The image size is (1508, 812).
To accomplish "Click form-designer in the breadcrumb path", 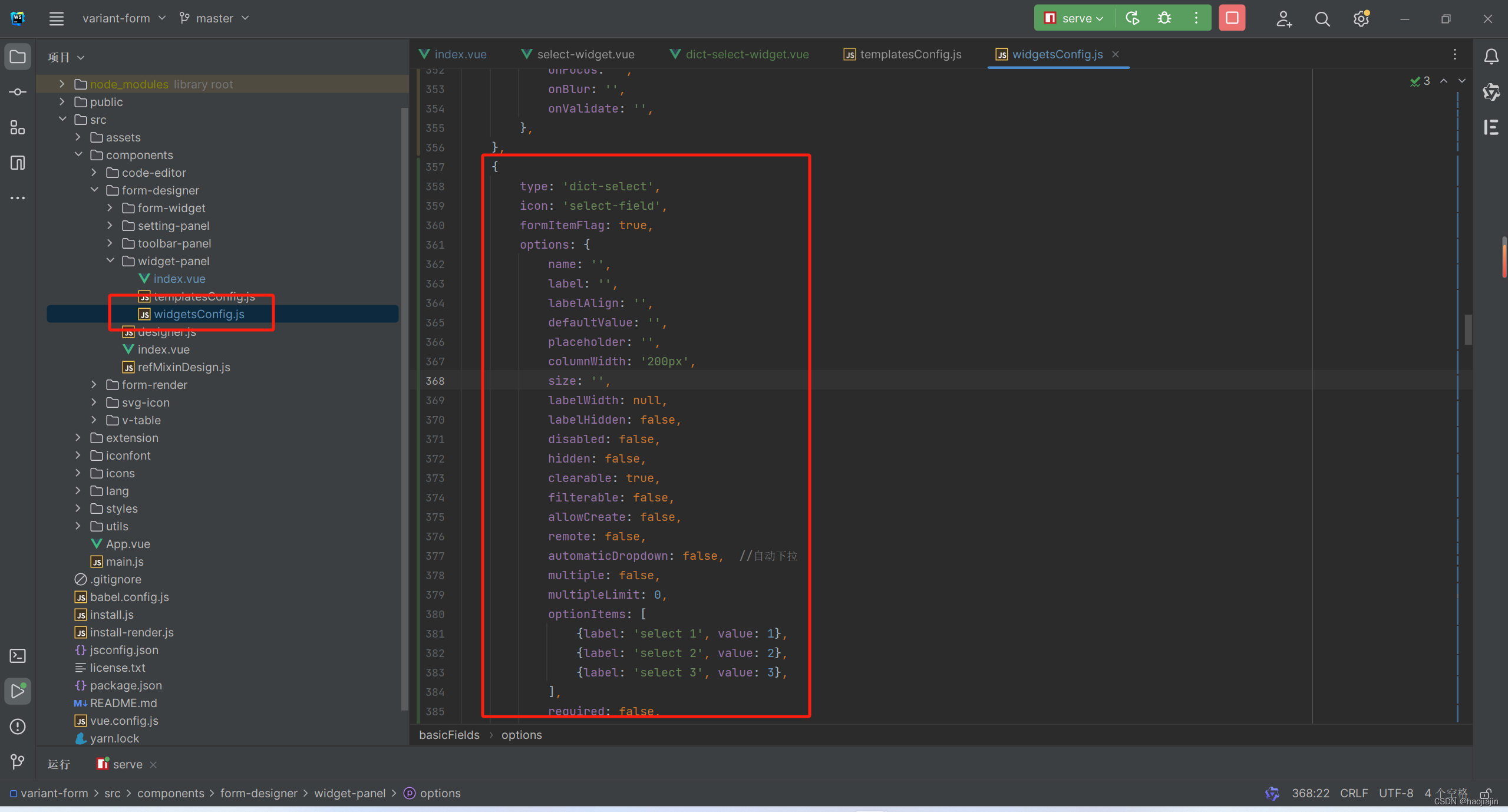I will click(x=259, y=793).
